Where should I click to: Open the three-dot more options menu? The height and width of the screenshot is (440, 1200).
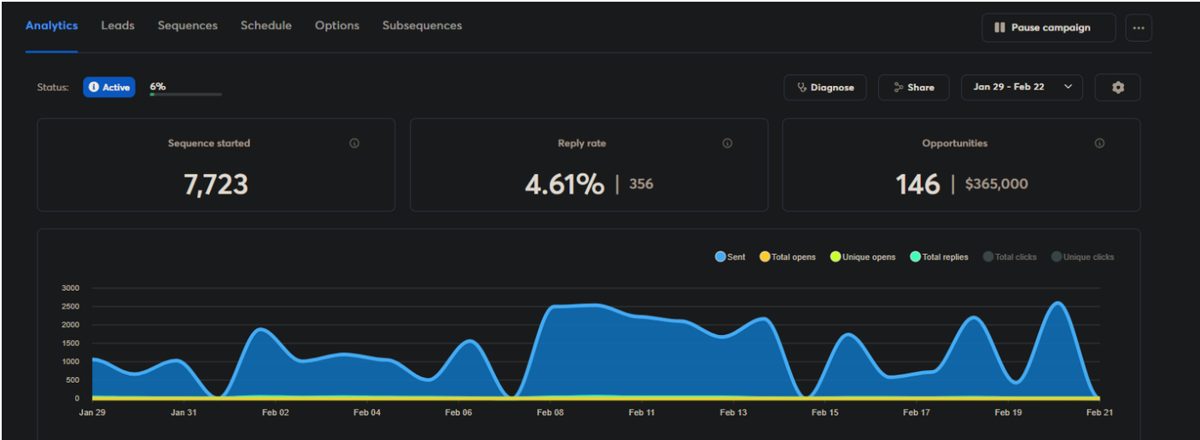coord(1138,28)
